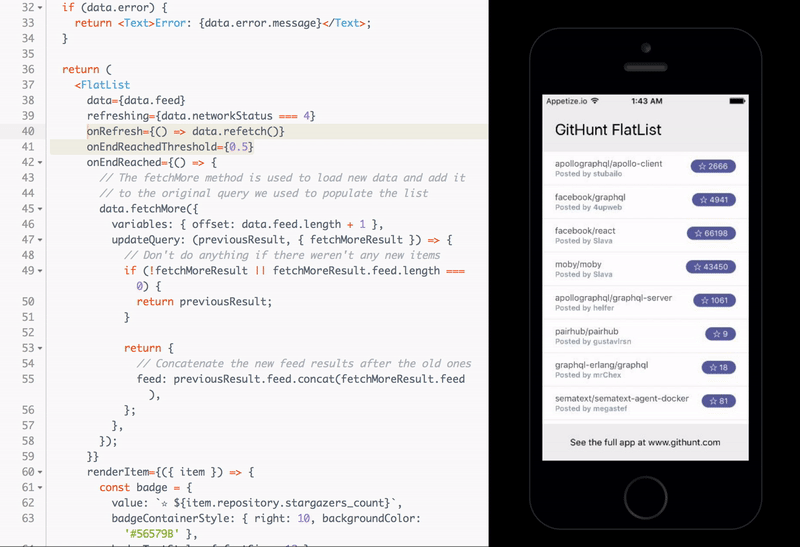Click the Wi-Fi icon in phone status bar
The width and height of the screenshot is (800, 547).
(x=595, y=101)
